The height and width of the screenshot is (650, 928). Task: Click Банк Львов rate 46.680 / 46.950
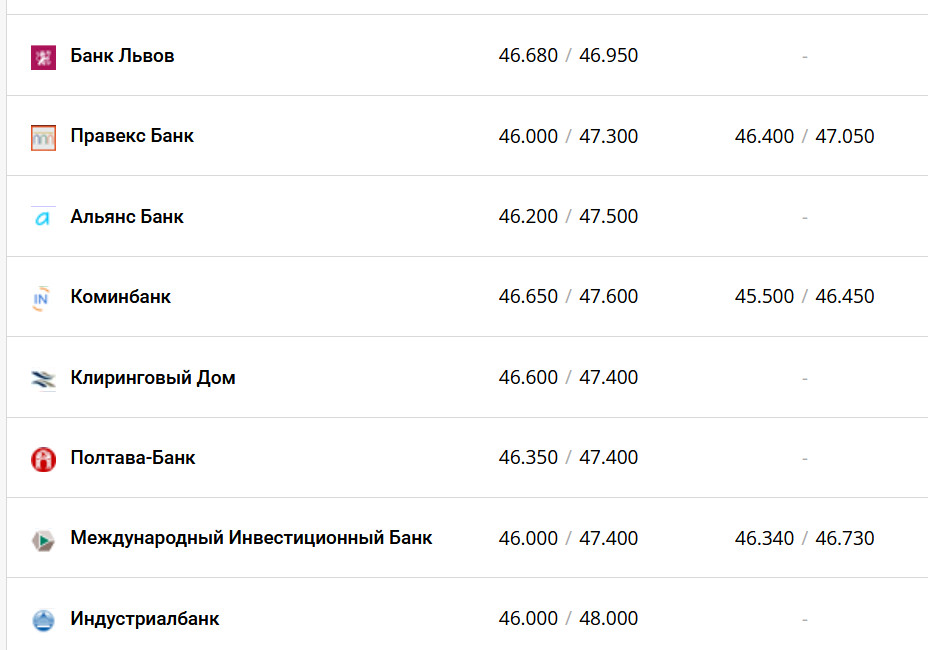click(568, 56)
